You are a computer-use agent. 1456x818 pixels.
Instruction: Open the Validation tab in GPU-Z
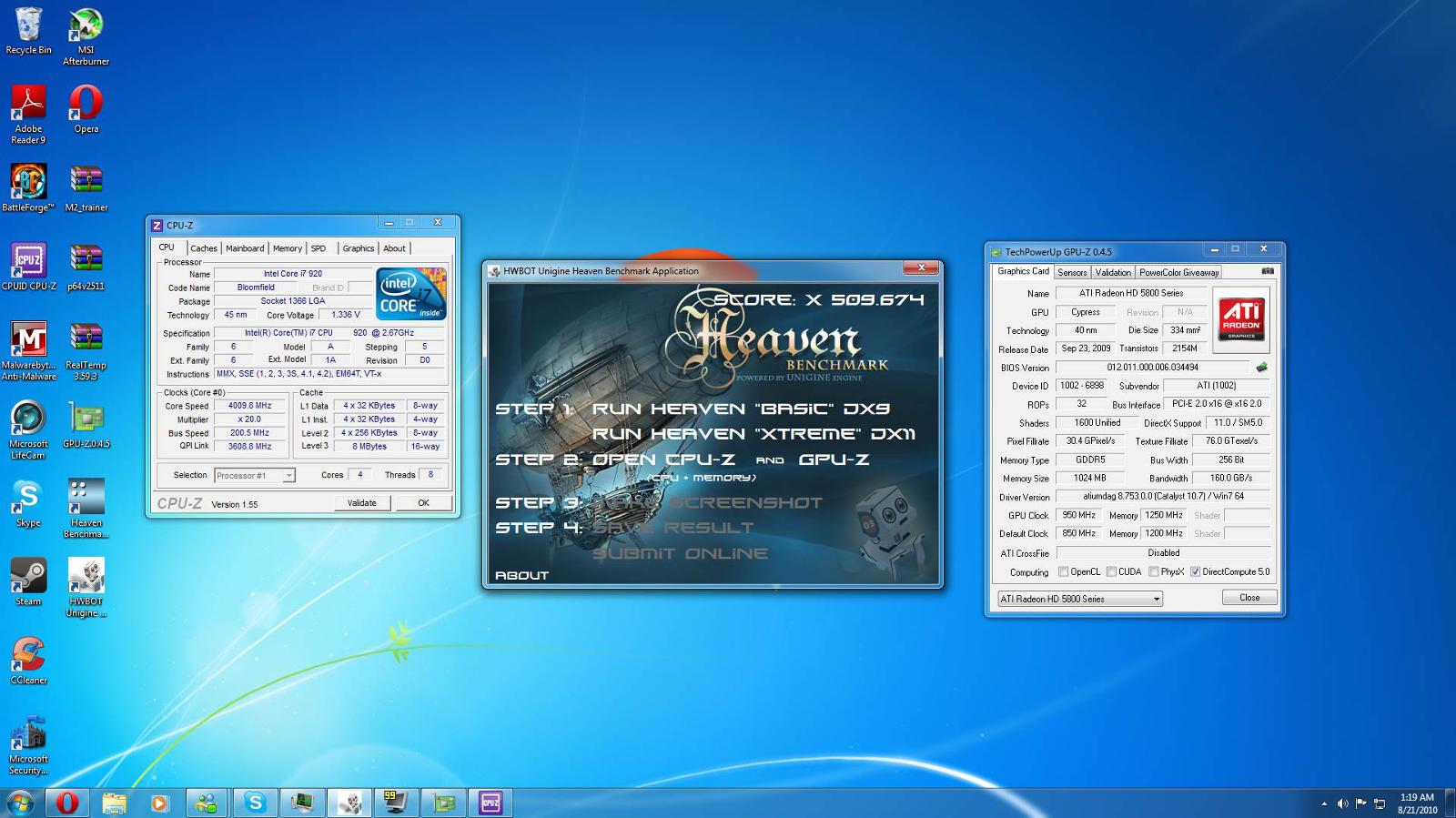1113,272
